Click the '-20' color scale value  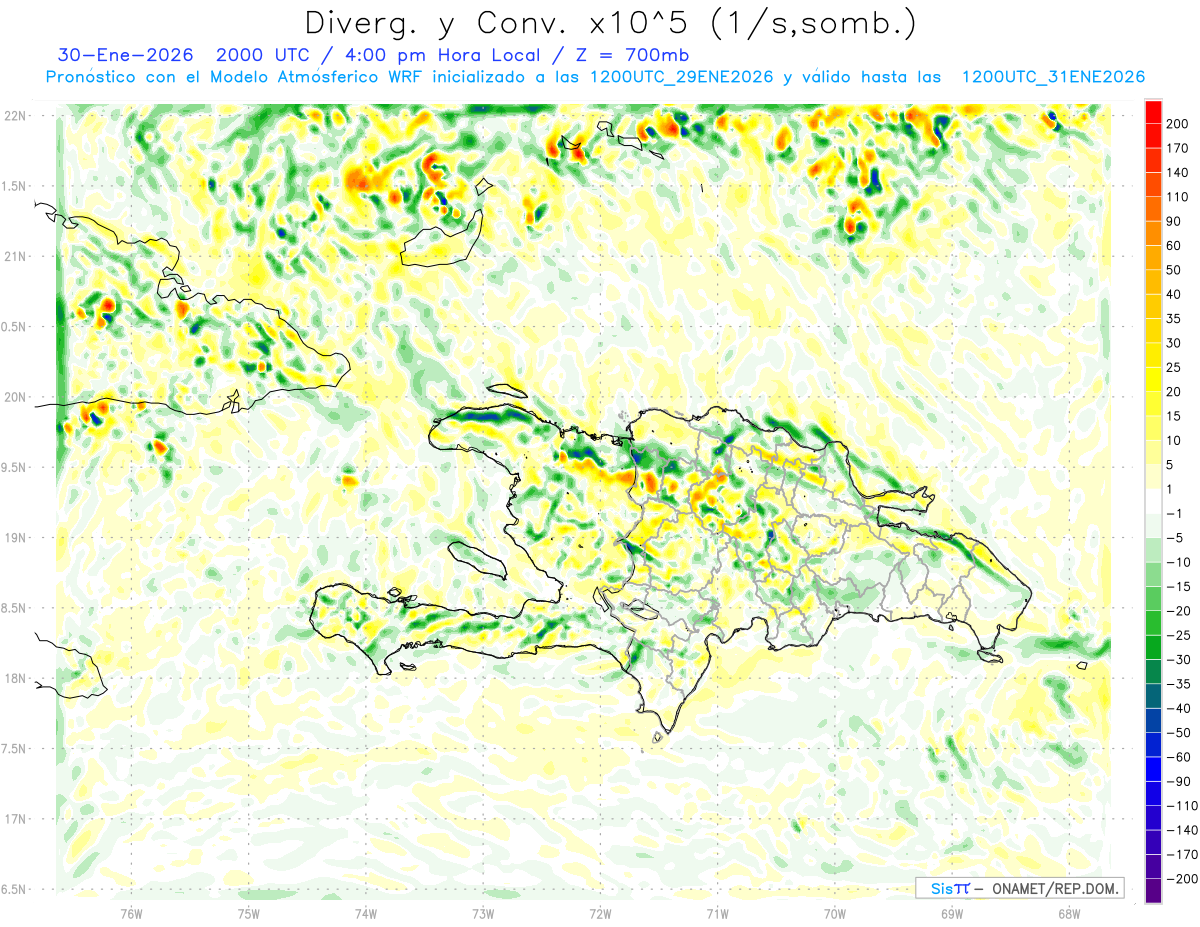(x=1177, y=611)
